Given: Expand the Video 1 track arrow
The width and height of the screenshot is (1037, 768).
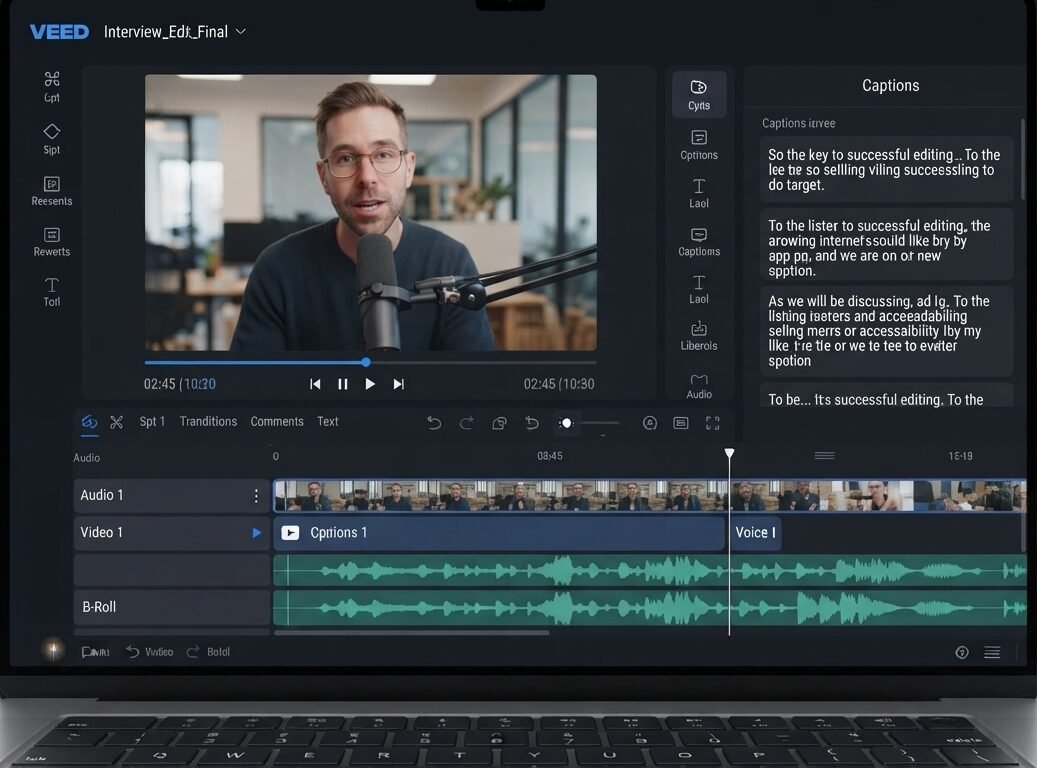Looking at the screenshot, I should (257, 533).
